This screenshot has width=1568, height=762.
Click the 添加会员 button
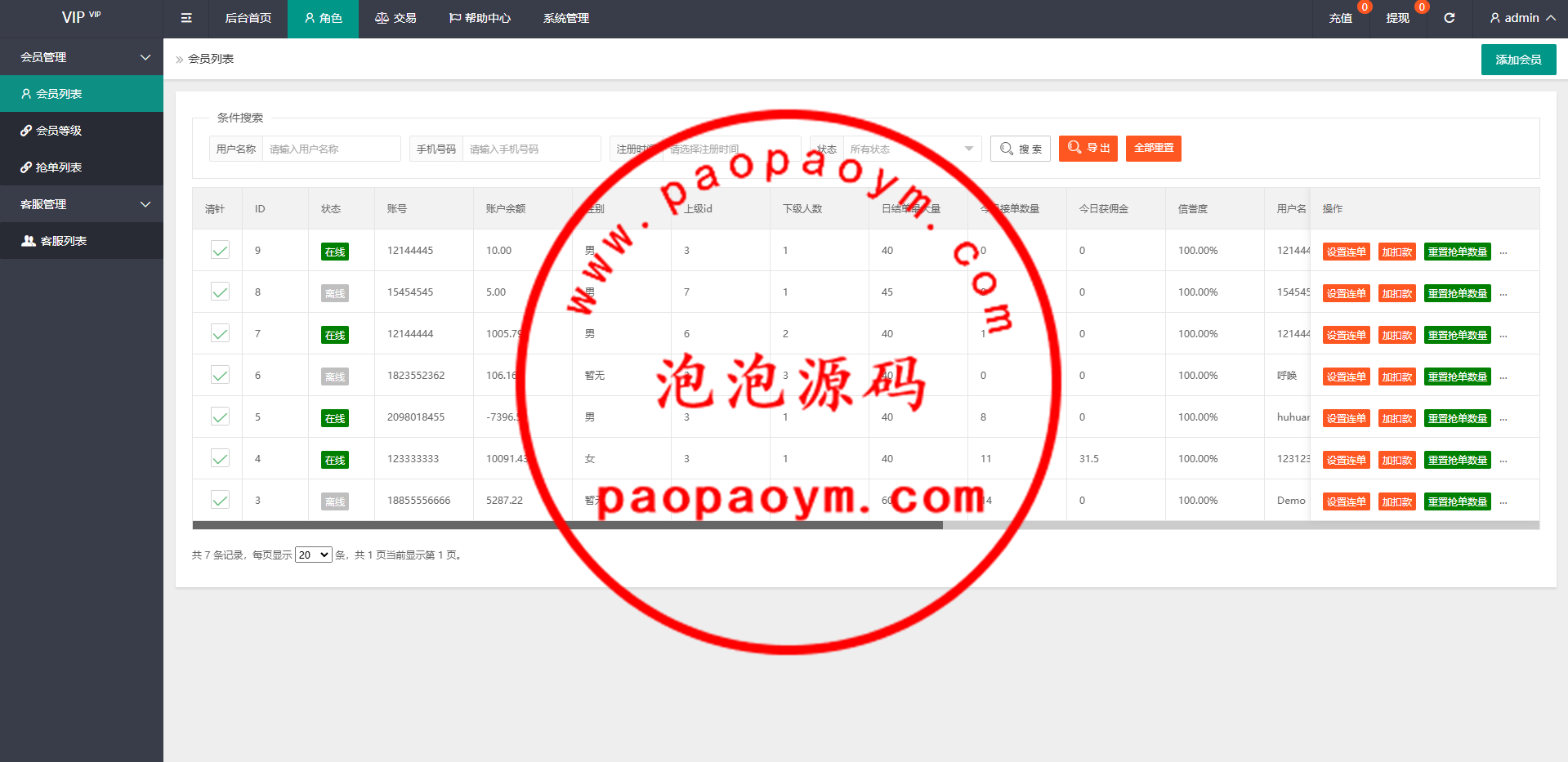point(1518,60)
